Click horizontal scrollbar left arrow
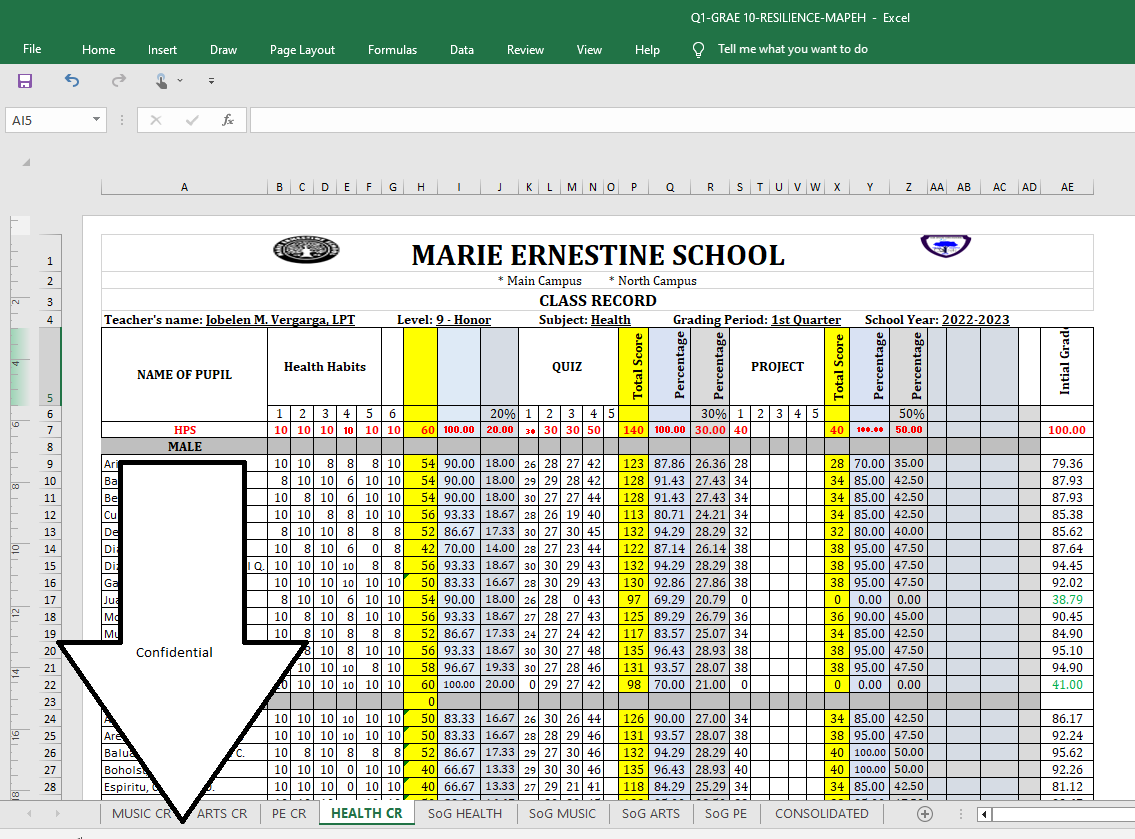1135x839 pixels. 984,814
